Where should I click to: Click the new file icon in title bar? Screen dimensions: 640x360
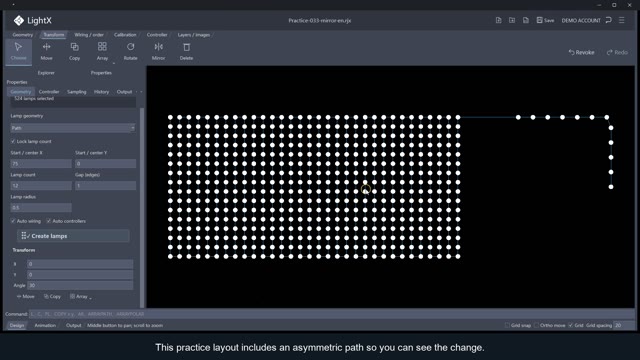[x=498, y=20]
